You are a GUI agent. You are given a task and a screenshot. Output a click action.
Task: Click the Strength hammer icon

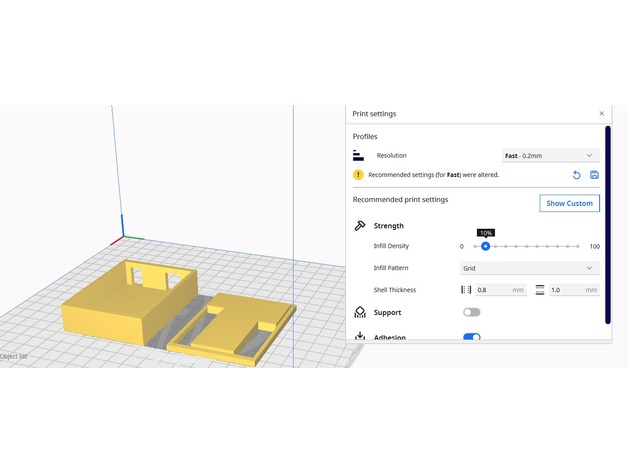(x=360, y=226)
